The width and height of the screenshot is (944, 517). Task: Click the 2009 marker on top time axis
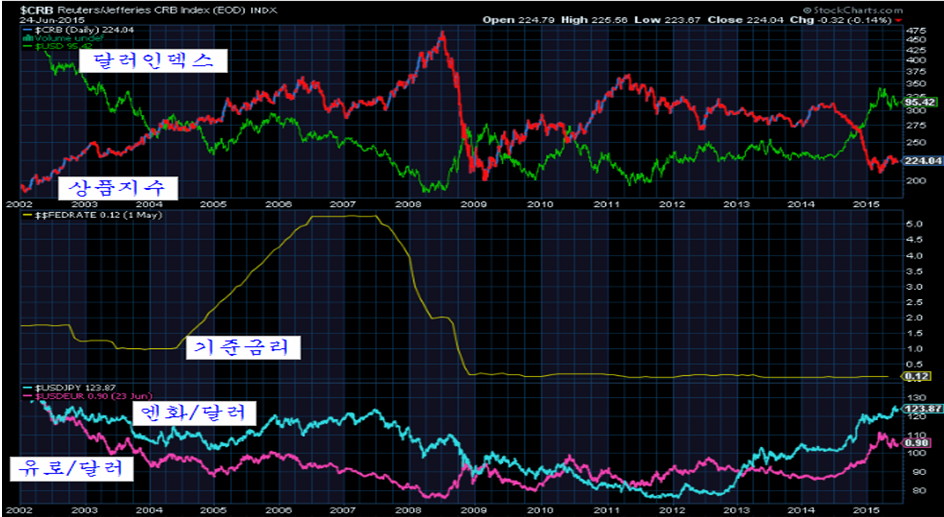pos(472,203)
